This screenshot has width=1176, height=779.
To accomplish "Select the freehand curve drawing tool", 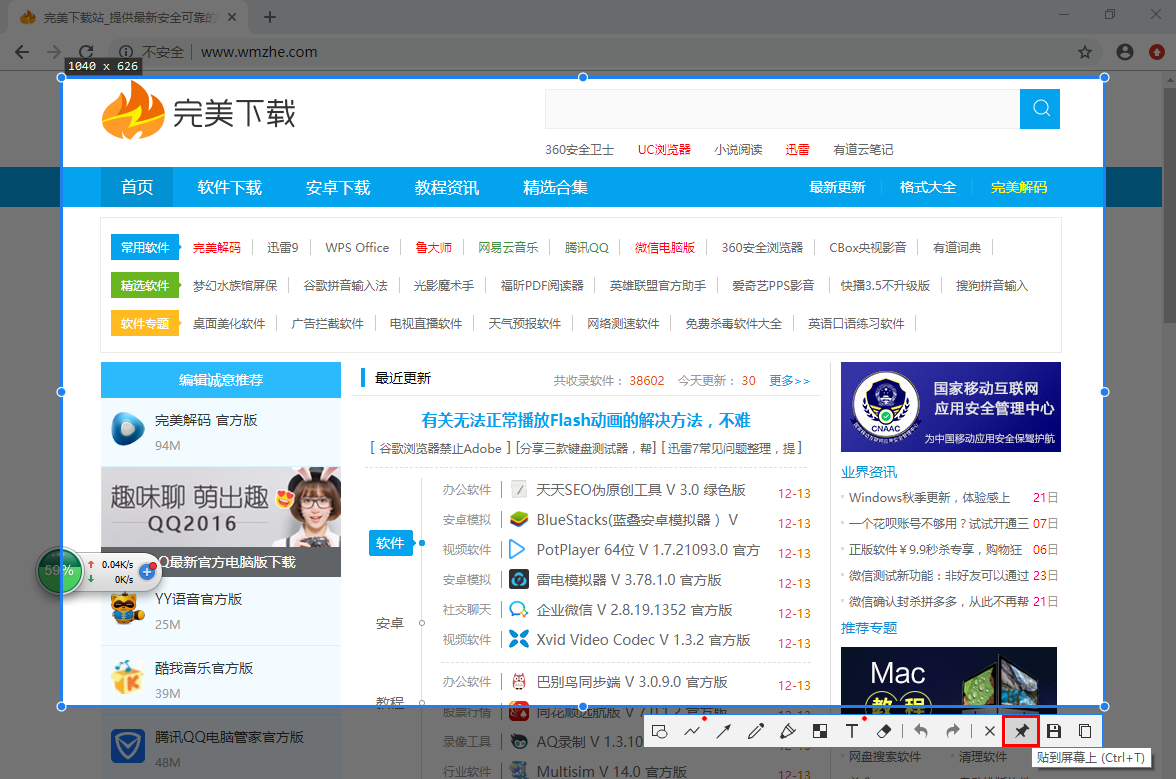I will [x=692, y=731].
